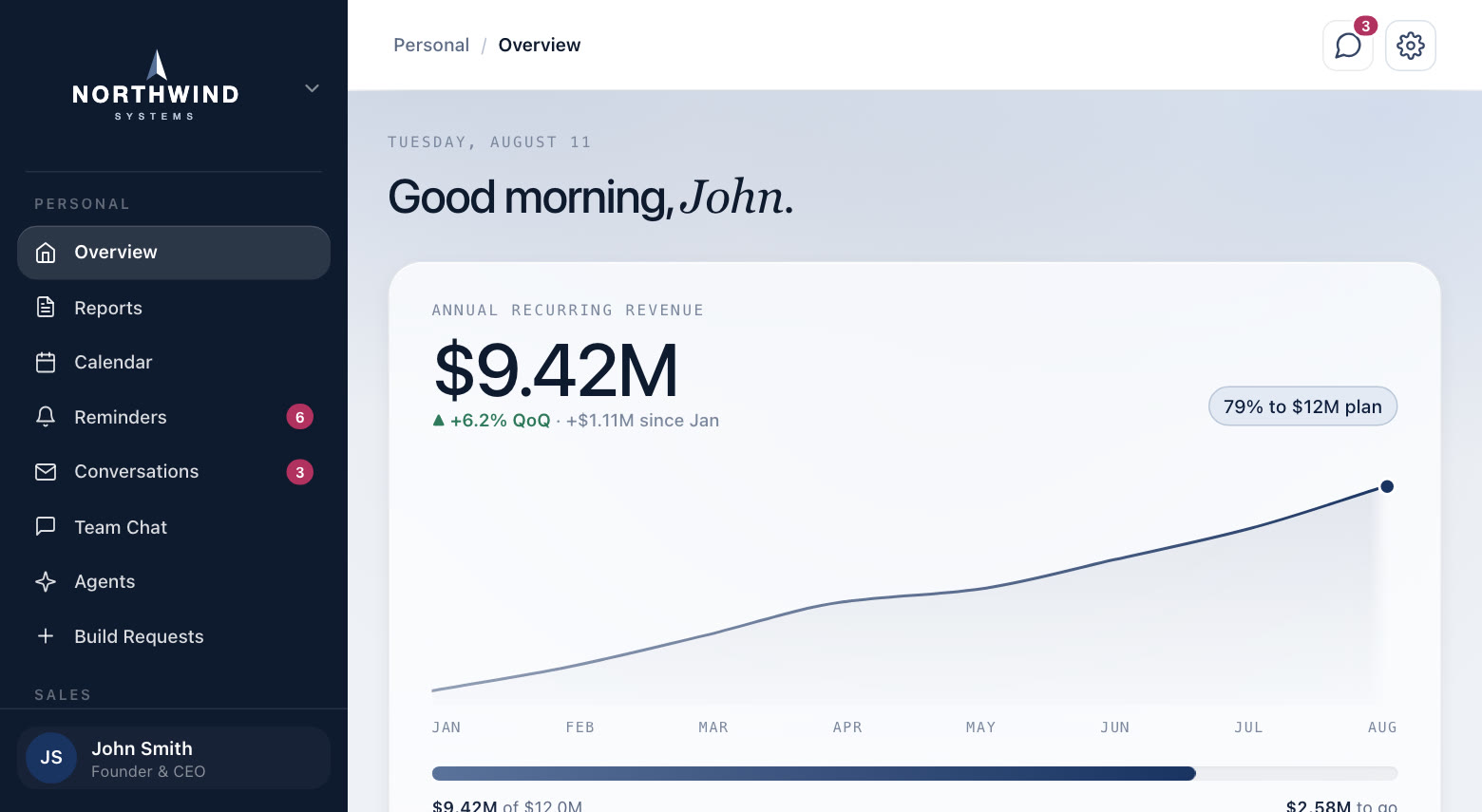The height and width of the screenshot is (812, 1482).
Task: Select Calendar from the sidebar
Action: pos(174,362)
